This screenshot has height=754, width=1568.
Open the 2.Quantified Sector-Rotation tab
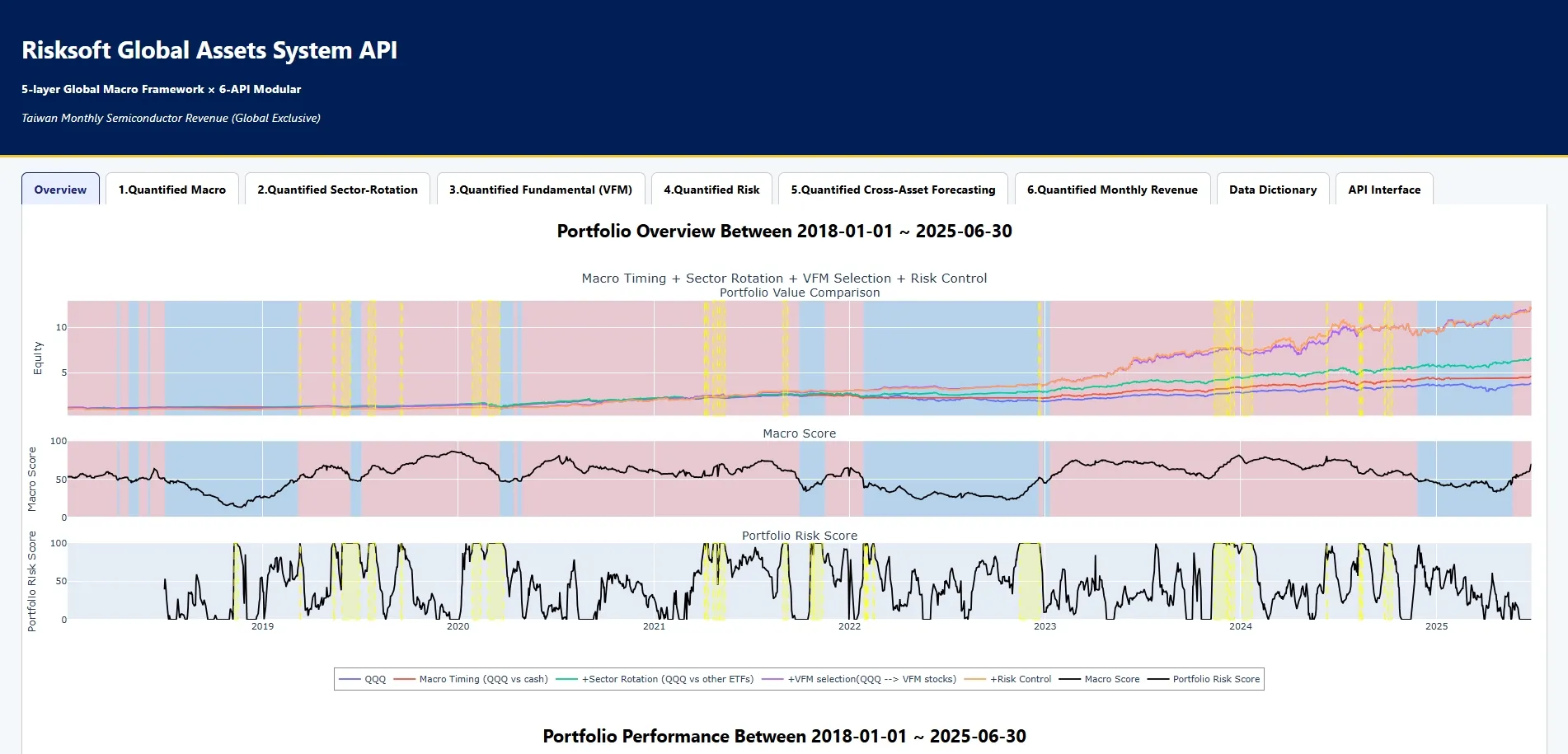337,190
